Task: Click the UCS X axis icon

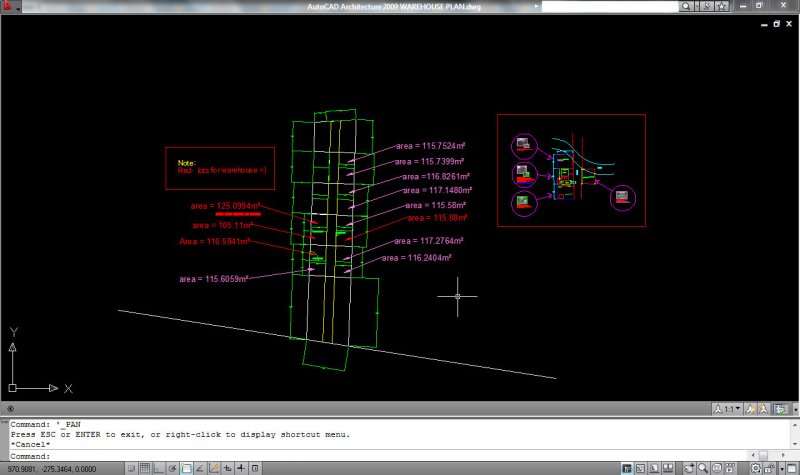Action: point(68,388)
